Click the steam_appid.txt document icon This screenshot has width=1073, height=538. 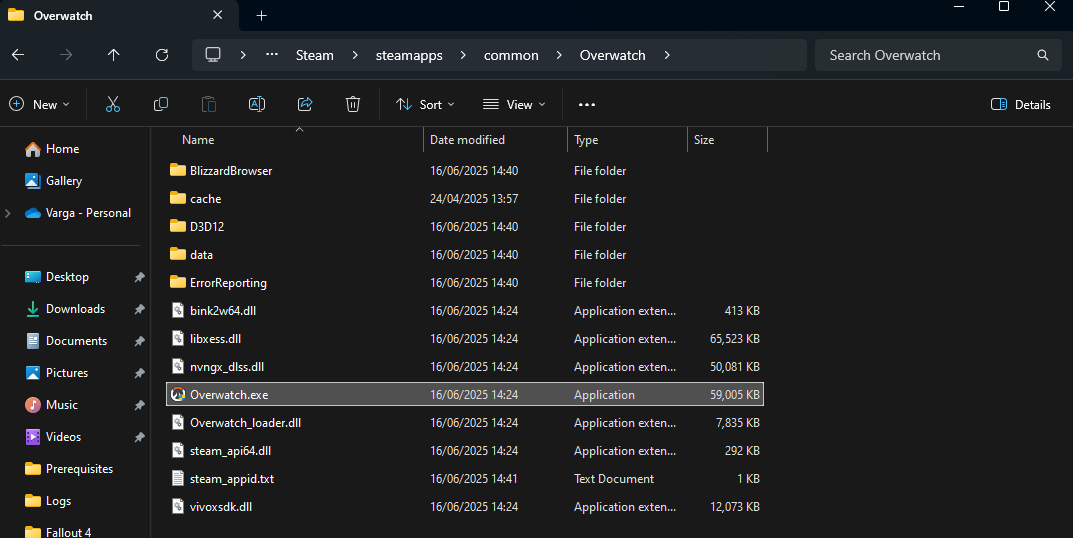click(178, 478)
